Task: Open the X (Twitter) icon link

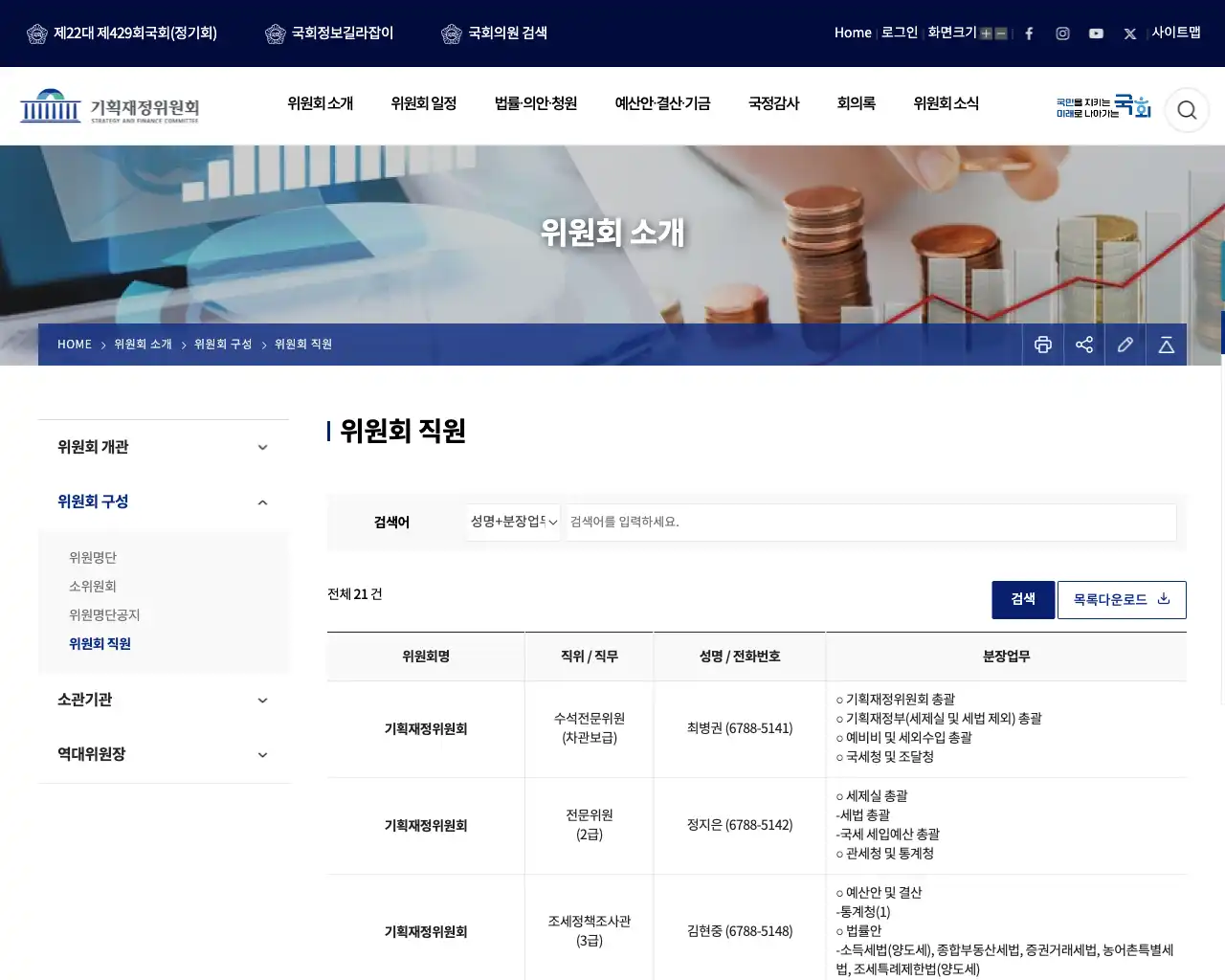Action: pyautogui.click(x=1130, y=33)
